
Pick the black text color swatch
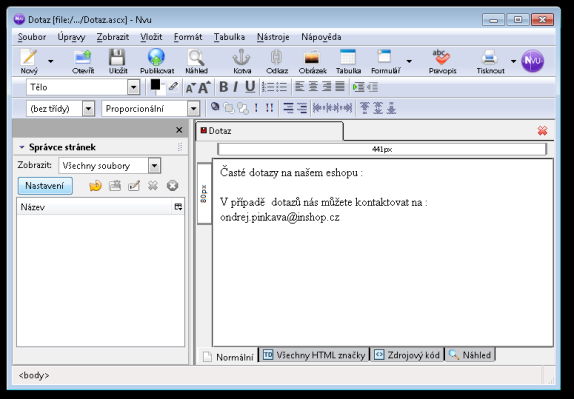pyautogui.click(x=155, y=85)
